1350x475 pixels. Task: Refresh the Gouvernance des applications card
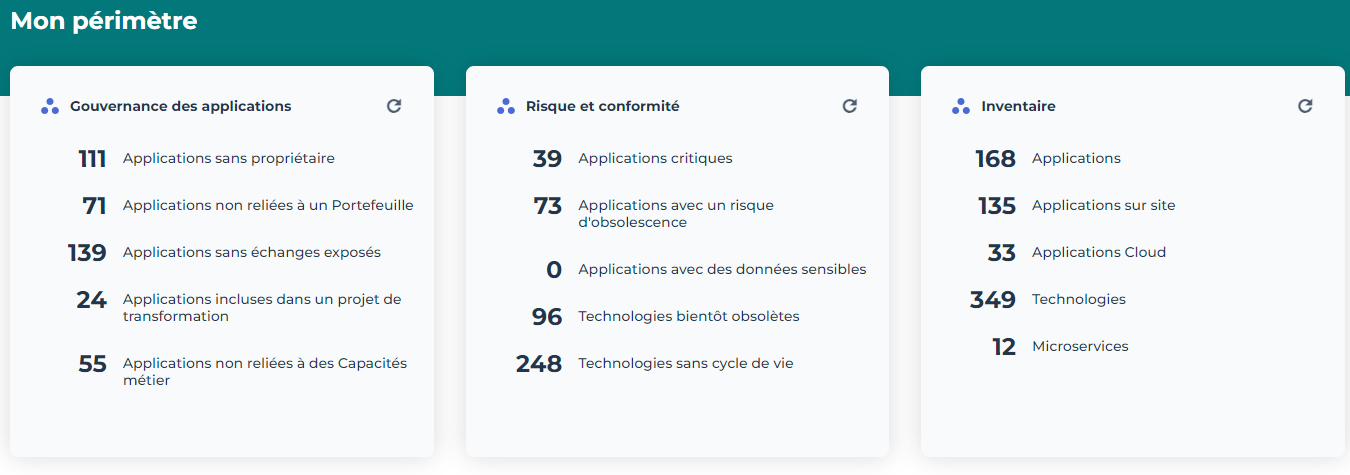click(x=394, y=106)
